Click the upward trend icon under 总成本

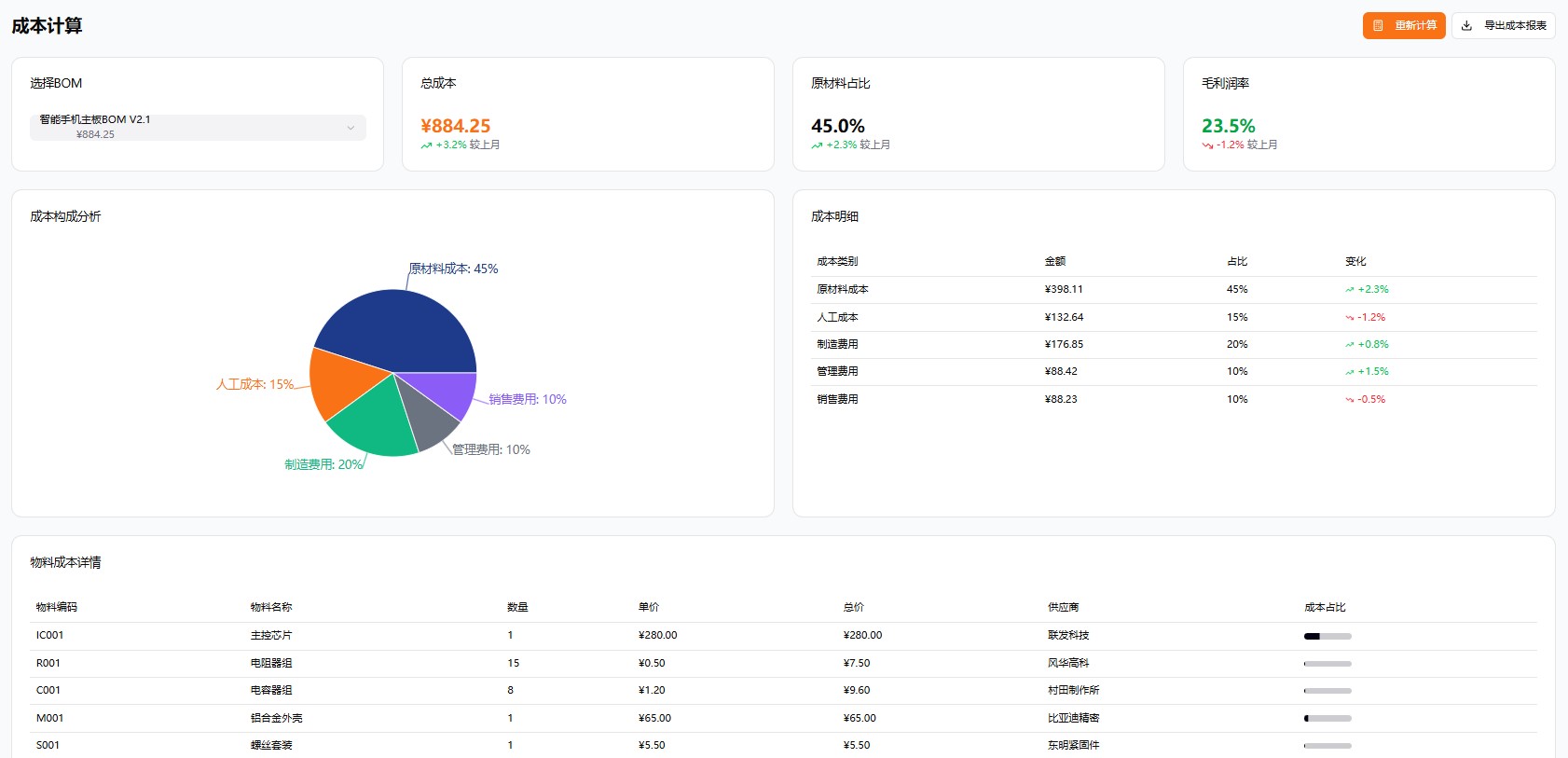click(426, 145)
